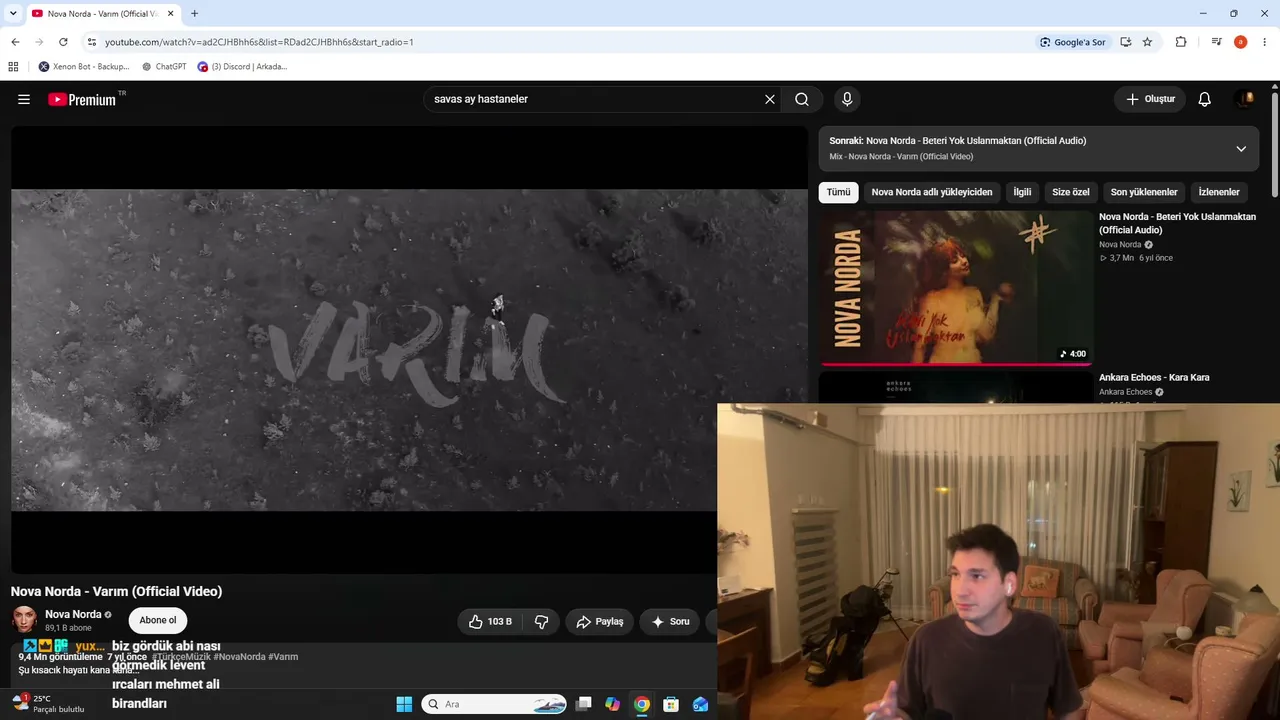This screenshot has height=720, width=1280.
Task: Submit search with the magnifier button
Action: (x=802, y=99)
